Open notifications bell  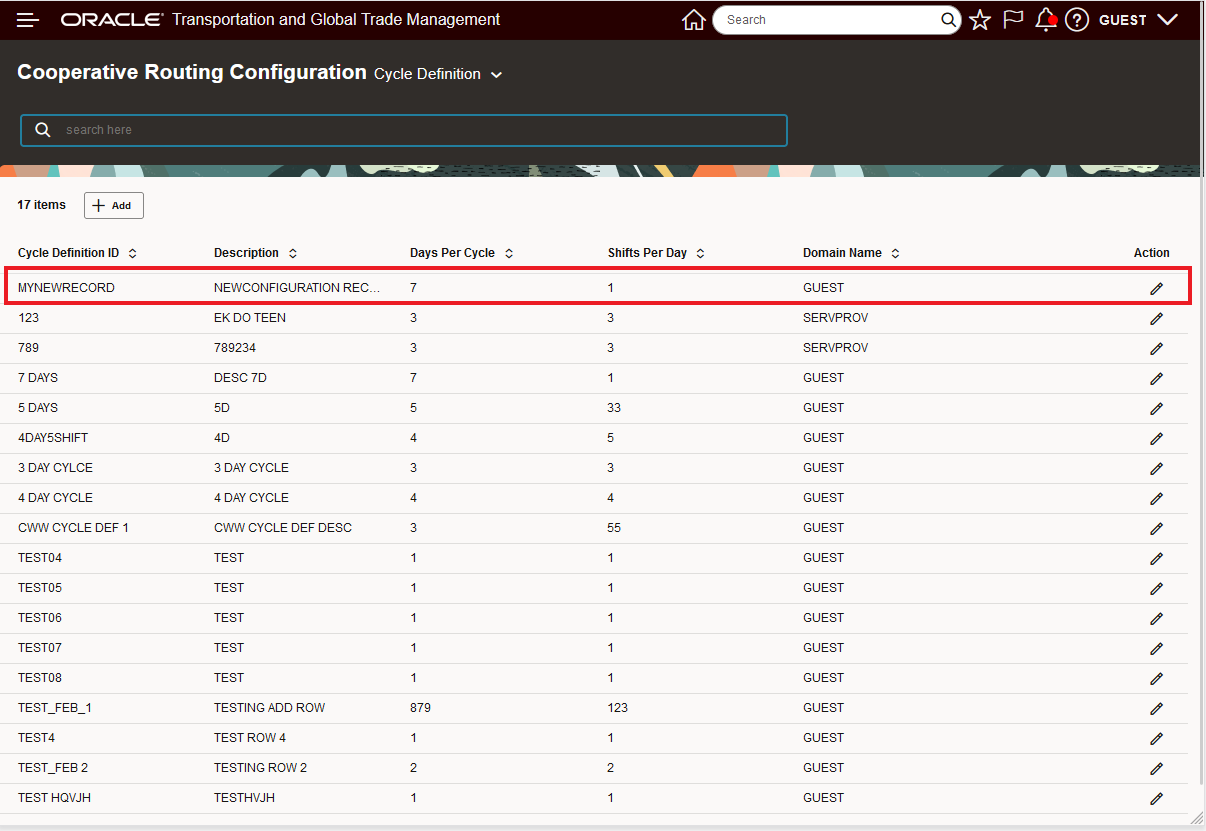1046,20
